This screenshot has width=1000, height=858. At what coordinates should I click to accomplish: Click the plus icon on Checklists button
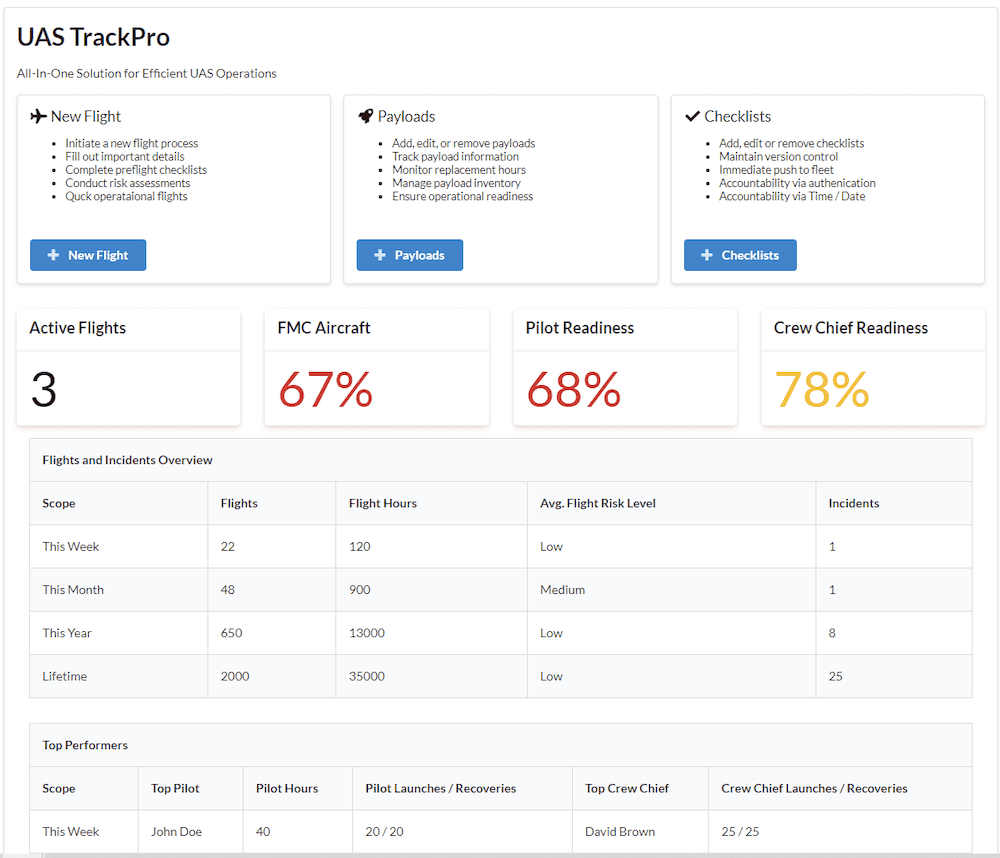707,255
